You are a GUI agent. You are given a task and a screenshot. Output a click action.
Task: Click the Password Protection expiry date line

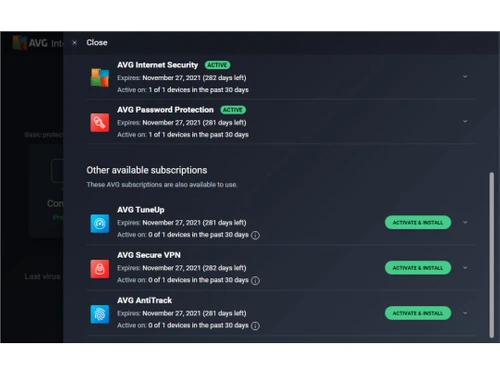(182, 123)
